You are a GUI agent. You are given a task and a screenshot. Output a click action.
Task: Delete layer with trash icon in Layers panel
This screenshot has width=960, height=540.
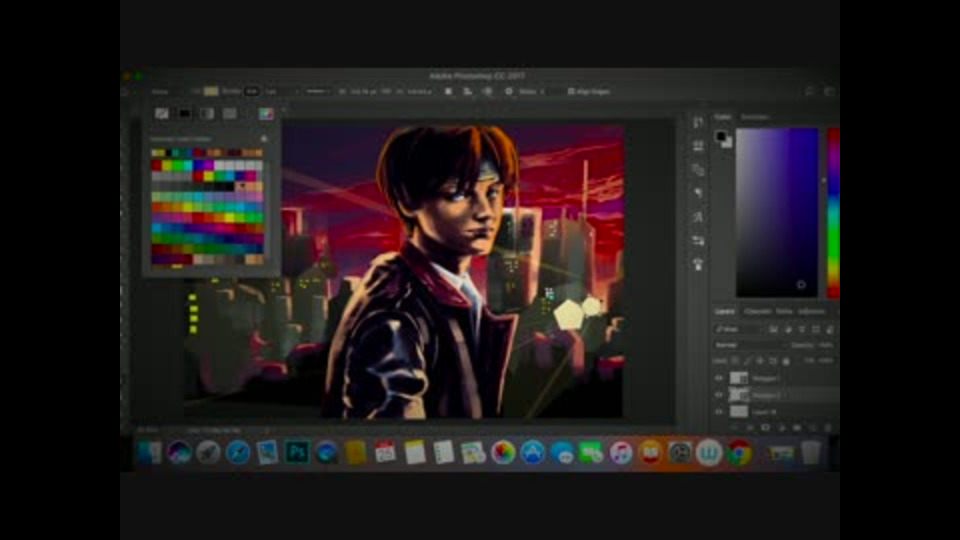828,427
